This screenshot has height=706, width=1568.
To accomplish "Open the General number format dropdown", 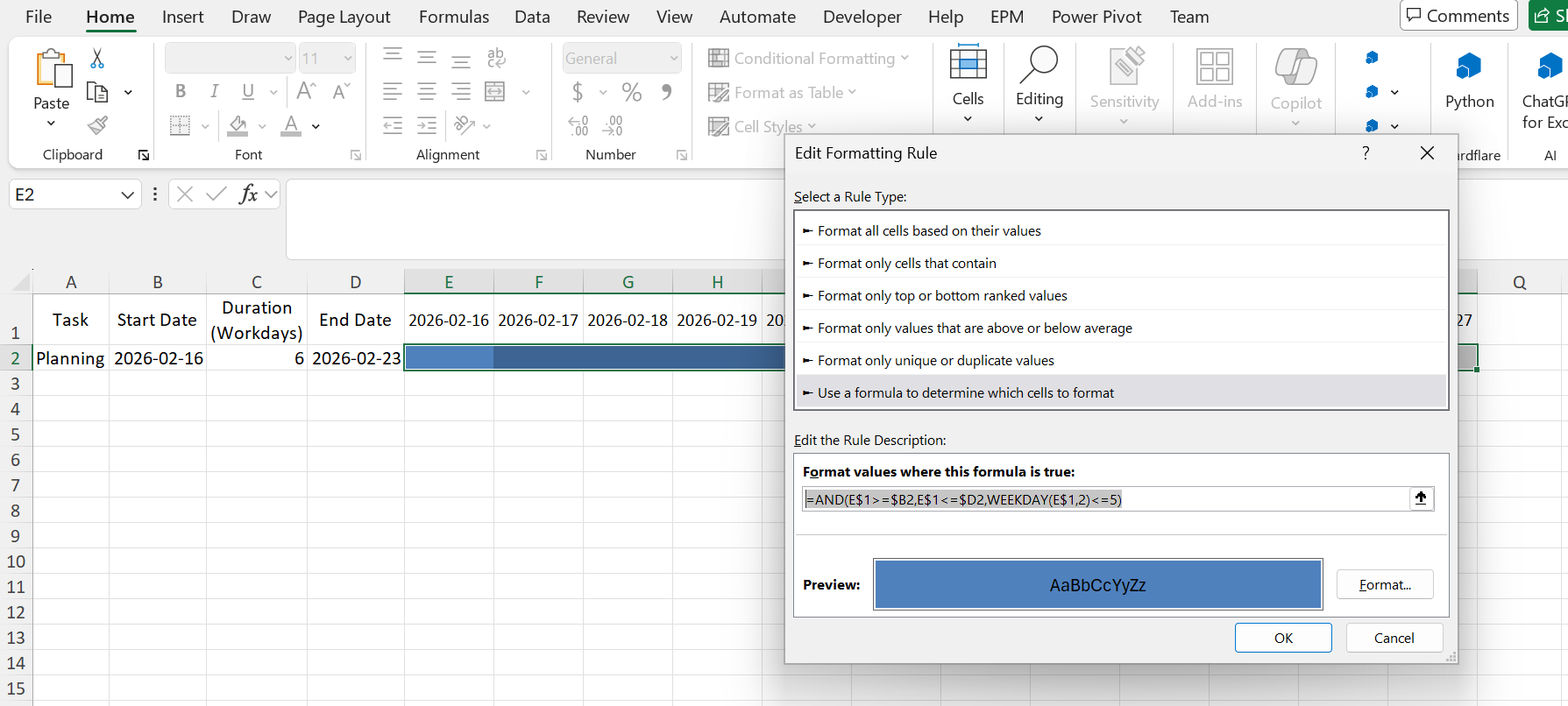I will point(674,59).
